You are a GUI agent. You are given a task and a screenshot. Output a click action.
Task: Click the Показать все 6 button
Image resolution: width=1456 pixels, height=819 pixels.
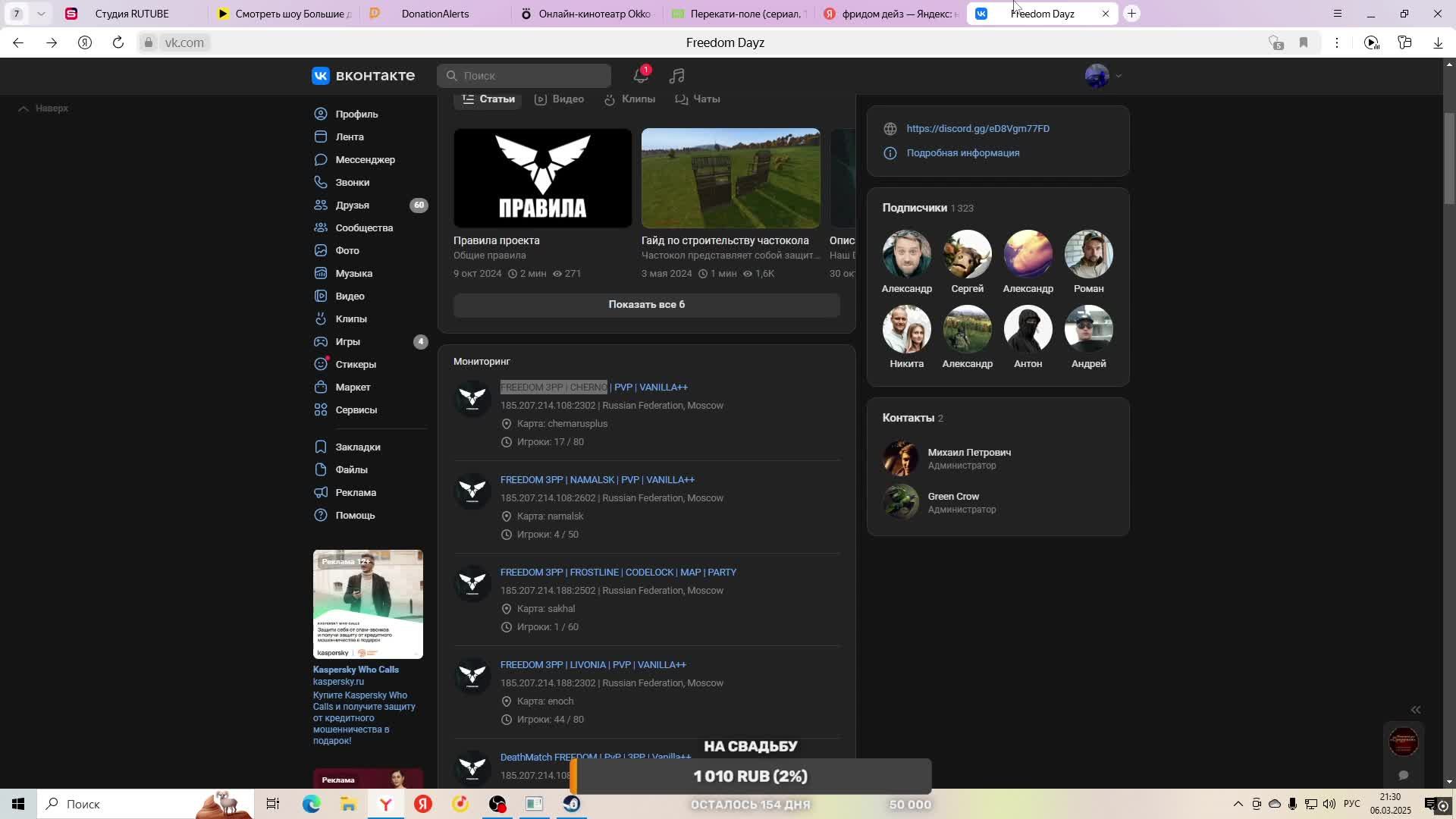pos(647,304)
